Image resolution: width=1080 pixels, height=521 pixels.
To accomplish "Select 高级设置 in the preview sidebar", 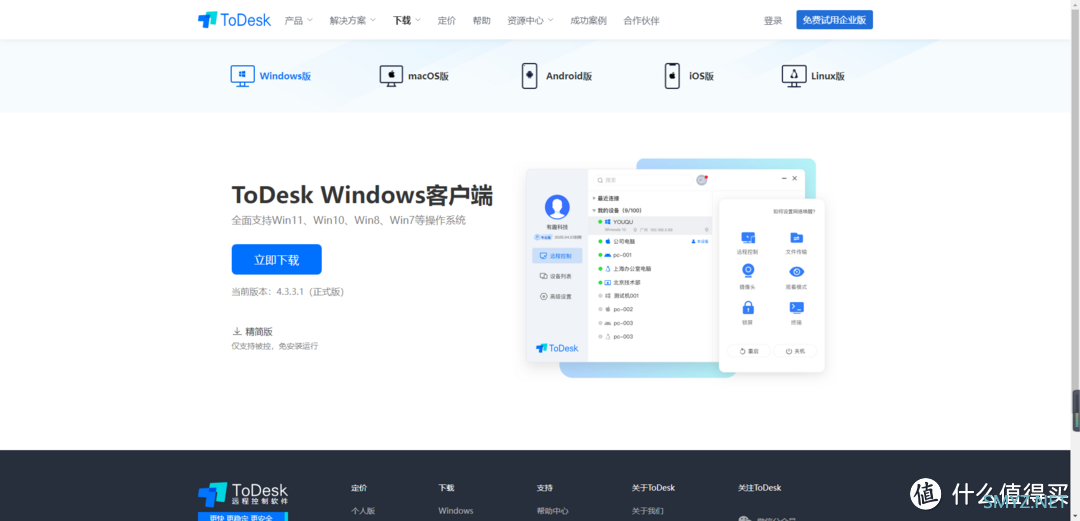I will coord(557,296).
